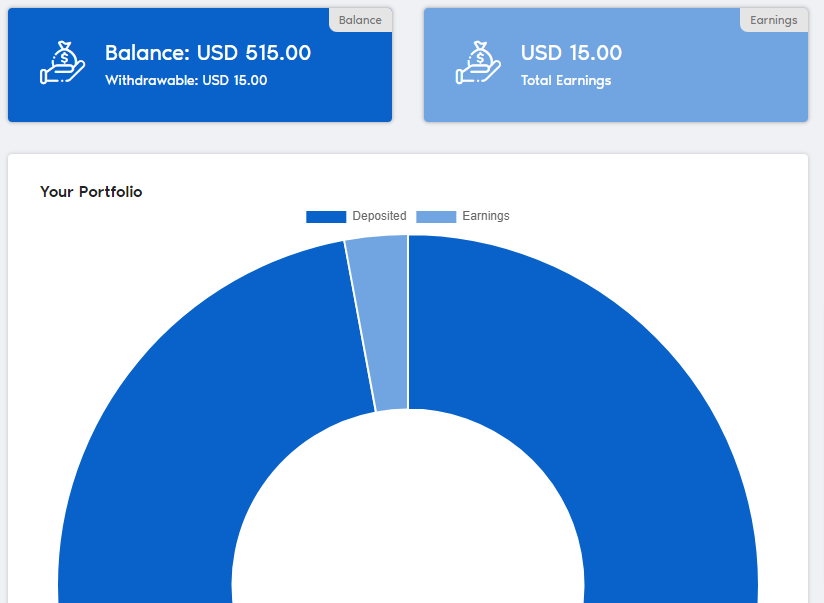Viewport: 824px width, 603px height.
Task: Click the Your Portfolio heading
Action: click(91, 191)
